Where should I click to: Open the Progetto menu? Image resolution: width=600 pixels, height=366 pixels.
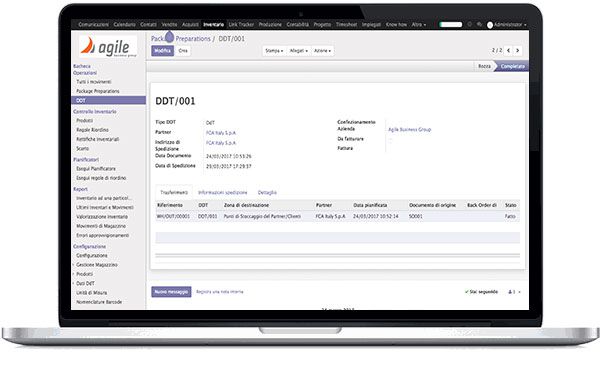pos(322,25)
